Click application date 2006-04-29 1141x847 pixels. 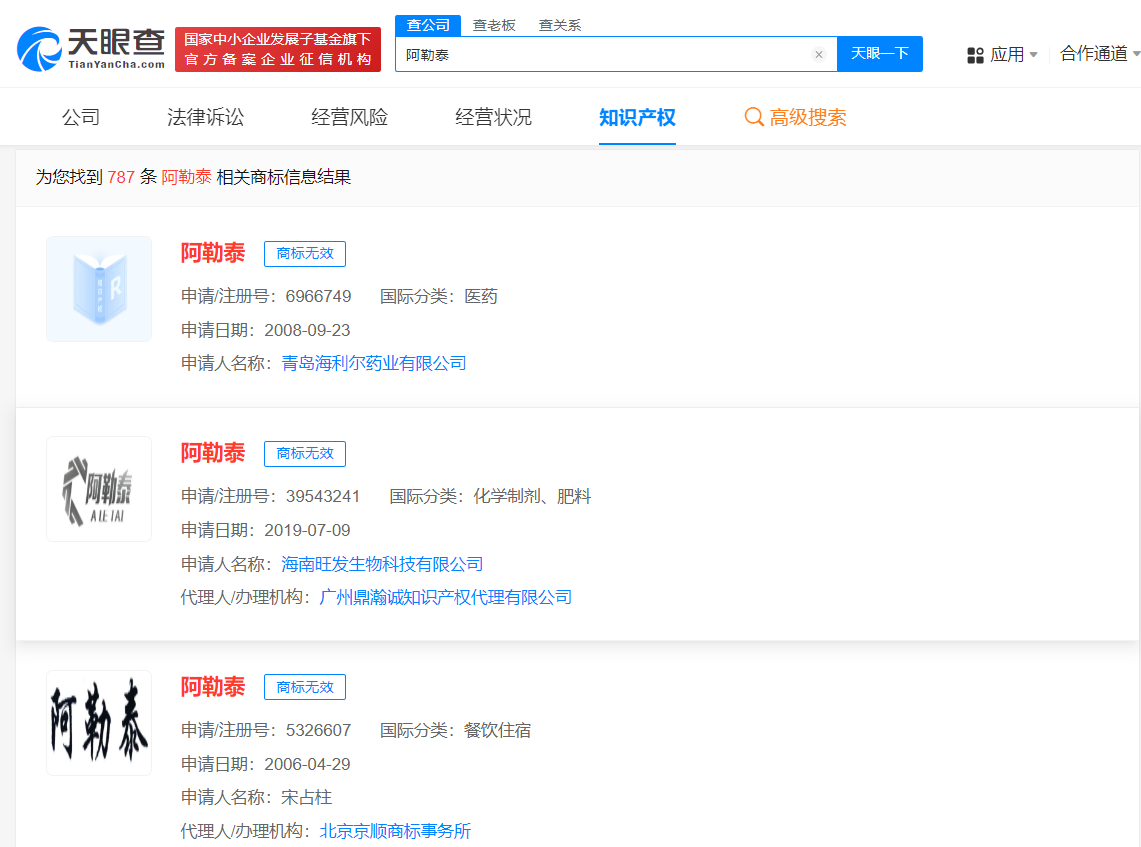tap(307, 764)
